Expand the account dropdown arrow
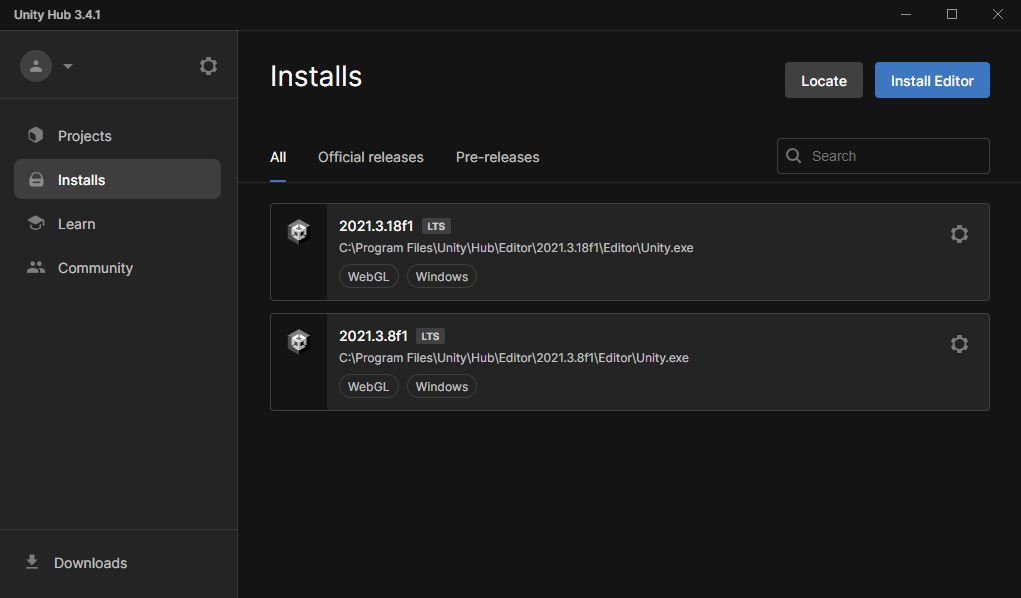Viewport: 1021px width, 598px height. point(68,66)
